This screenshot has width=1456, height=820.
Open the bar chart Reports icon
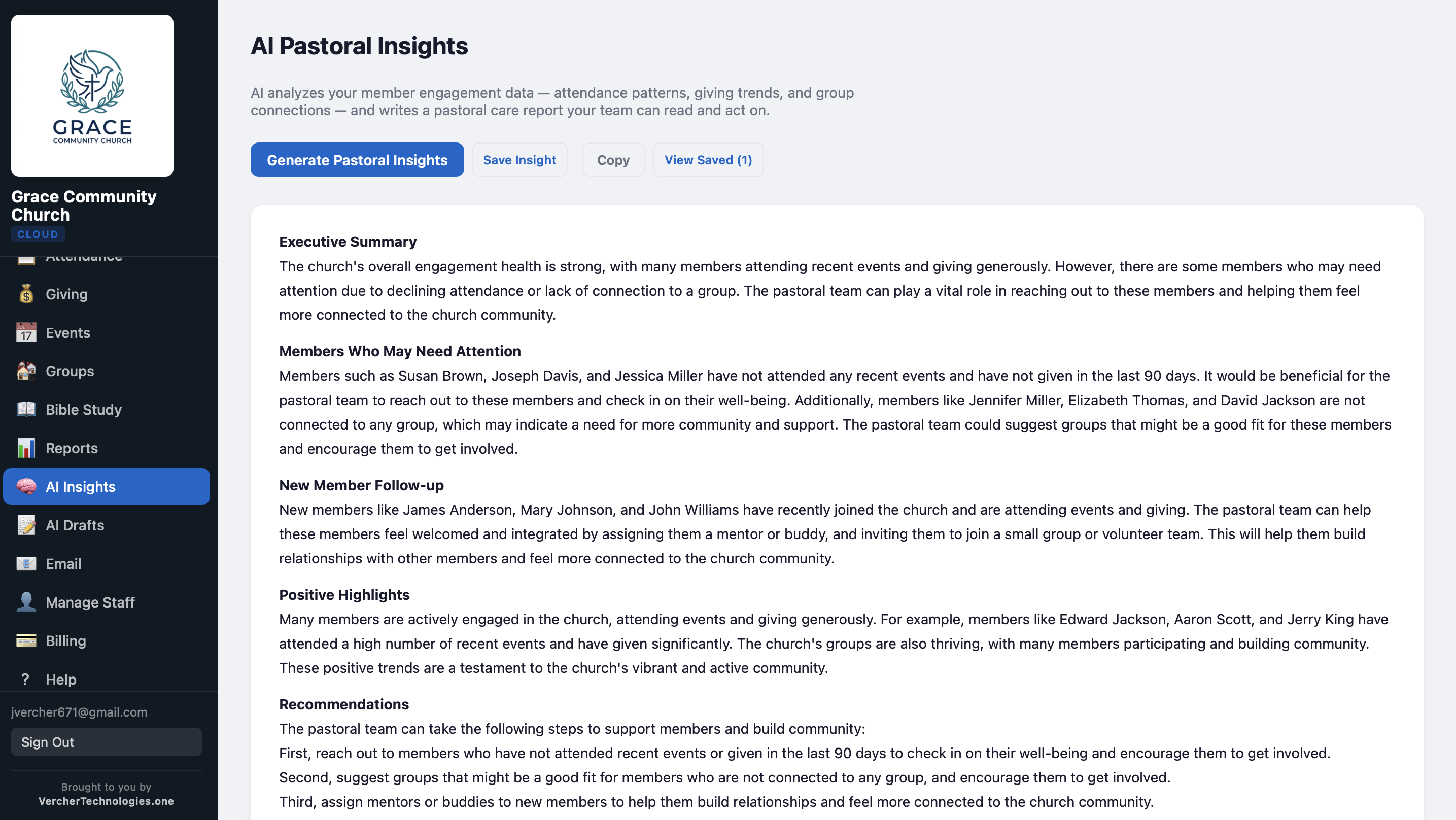pos(26,448)
